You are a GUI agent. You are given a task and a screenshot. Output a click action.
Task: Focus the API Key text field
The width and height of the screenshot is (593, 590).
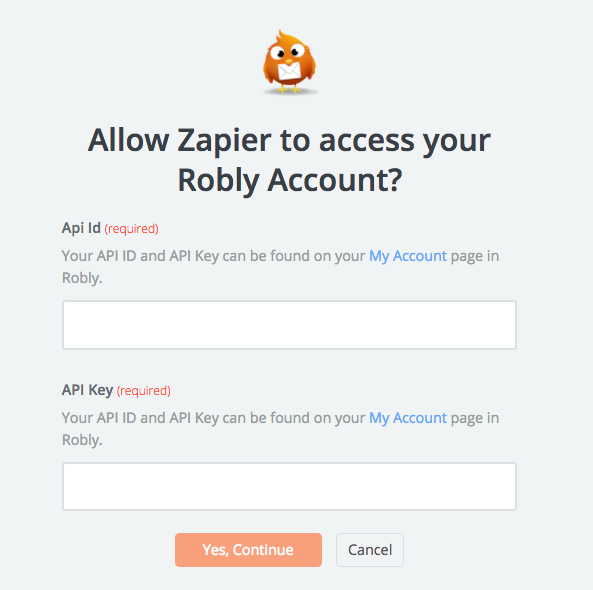(x=289, y=486)
